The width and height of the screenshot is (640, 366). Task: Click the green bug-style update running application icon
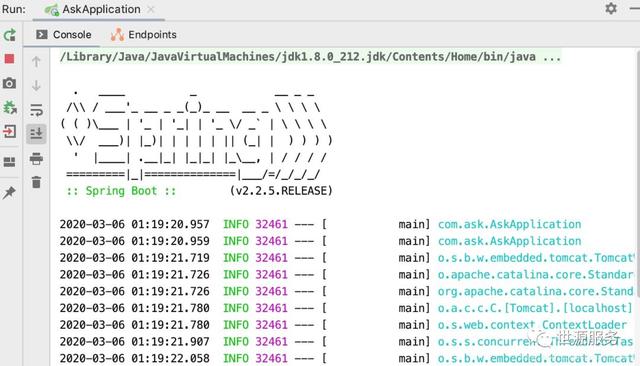(x=9, y=108)
